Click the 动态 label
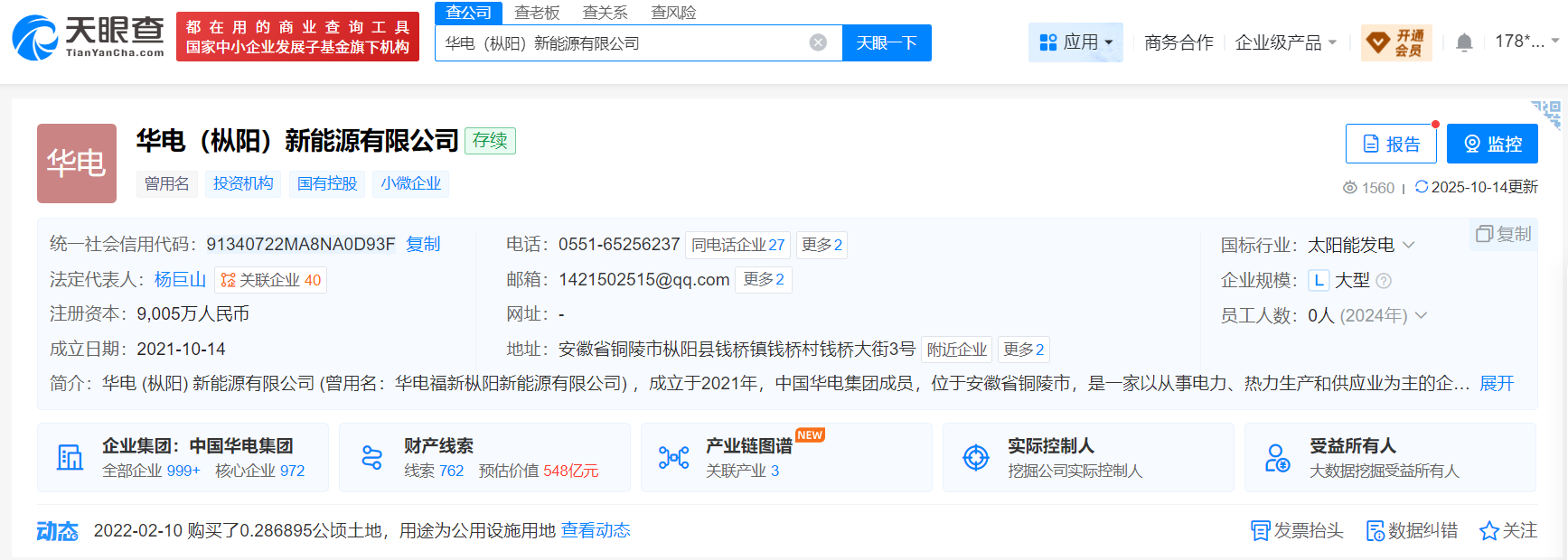The height and width of the screenshot is (560, 1568). tap(57, 531)
